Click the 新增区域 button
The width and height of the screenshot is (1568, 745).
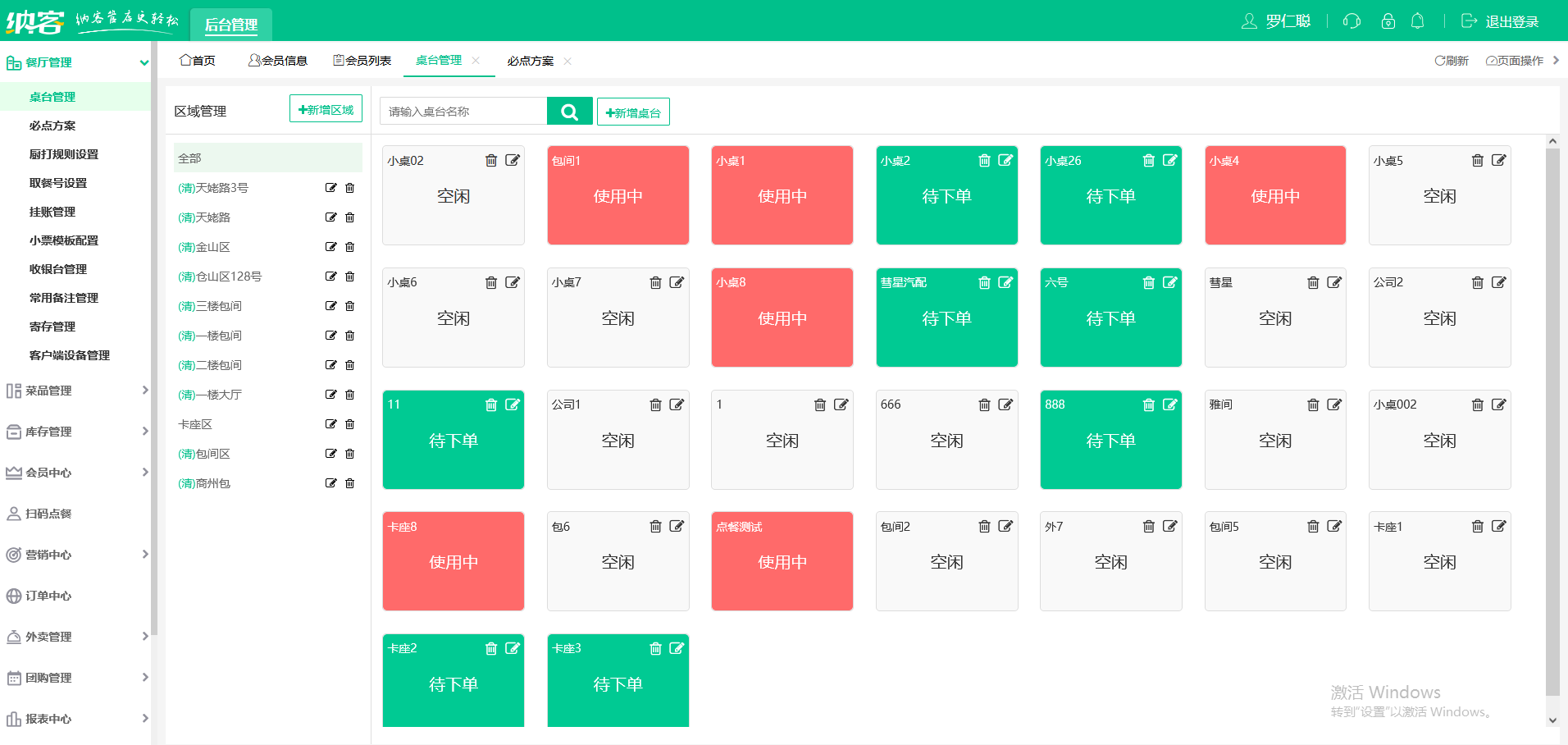pyautogui.click(x=326, y=110)
